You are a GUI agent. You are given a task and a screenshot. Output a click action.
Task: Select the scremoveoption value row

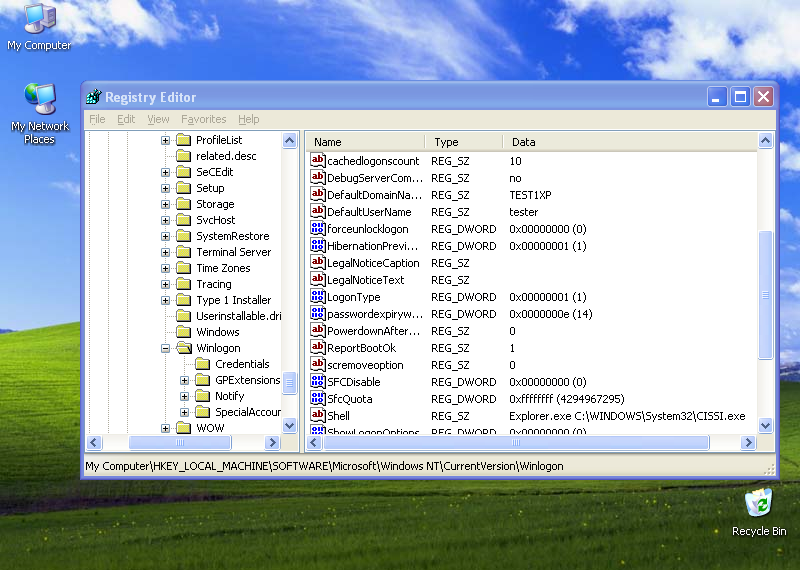click(532, 365)
